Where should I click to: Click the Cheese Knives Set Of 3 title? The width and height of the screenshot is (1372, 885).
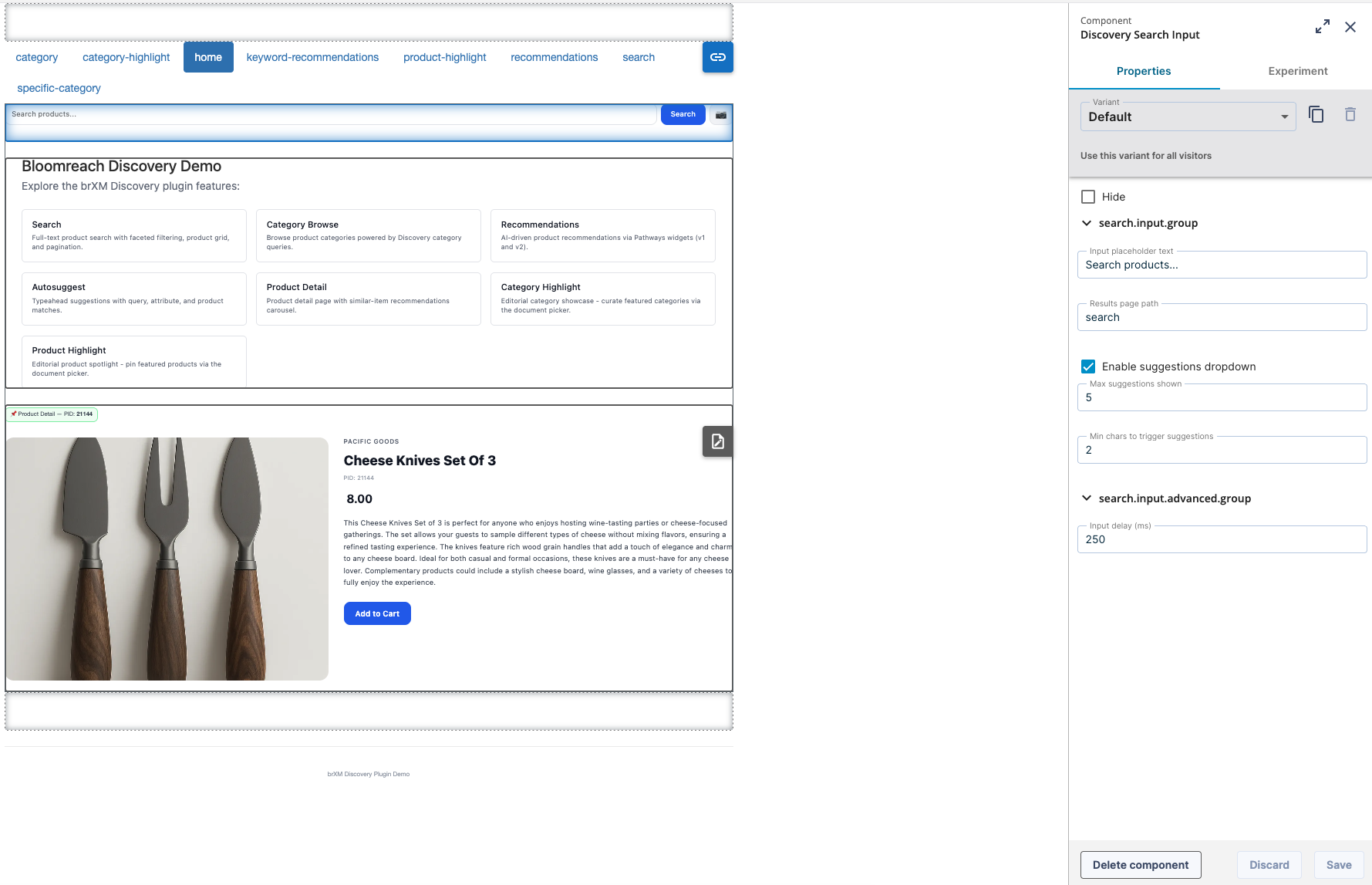pos(420,461)
